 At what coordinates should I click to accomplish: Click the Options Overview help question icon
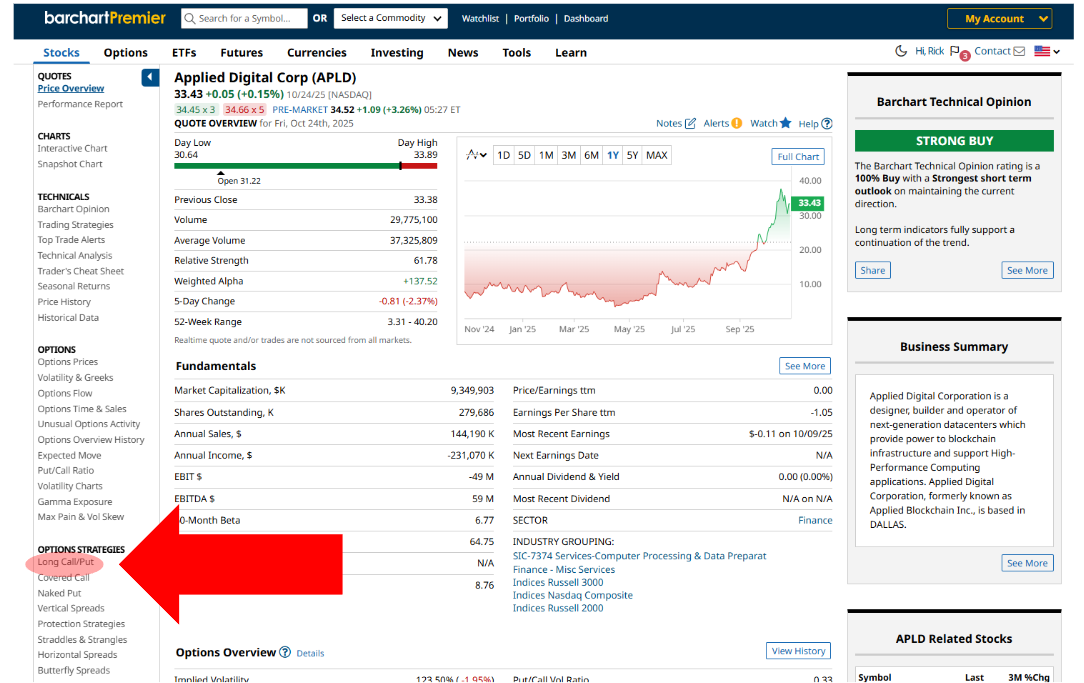285,652
